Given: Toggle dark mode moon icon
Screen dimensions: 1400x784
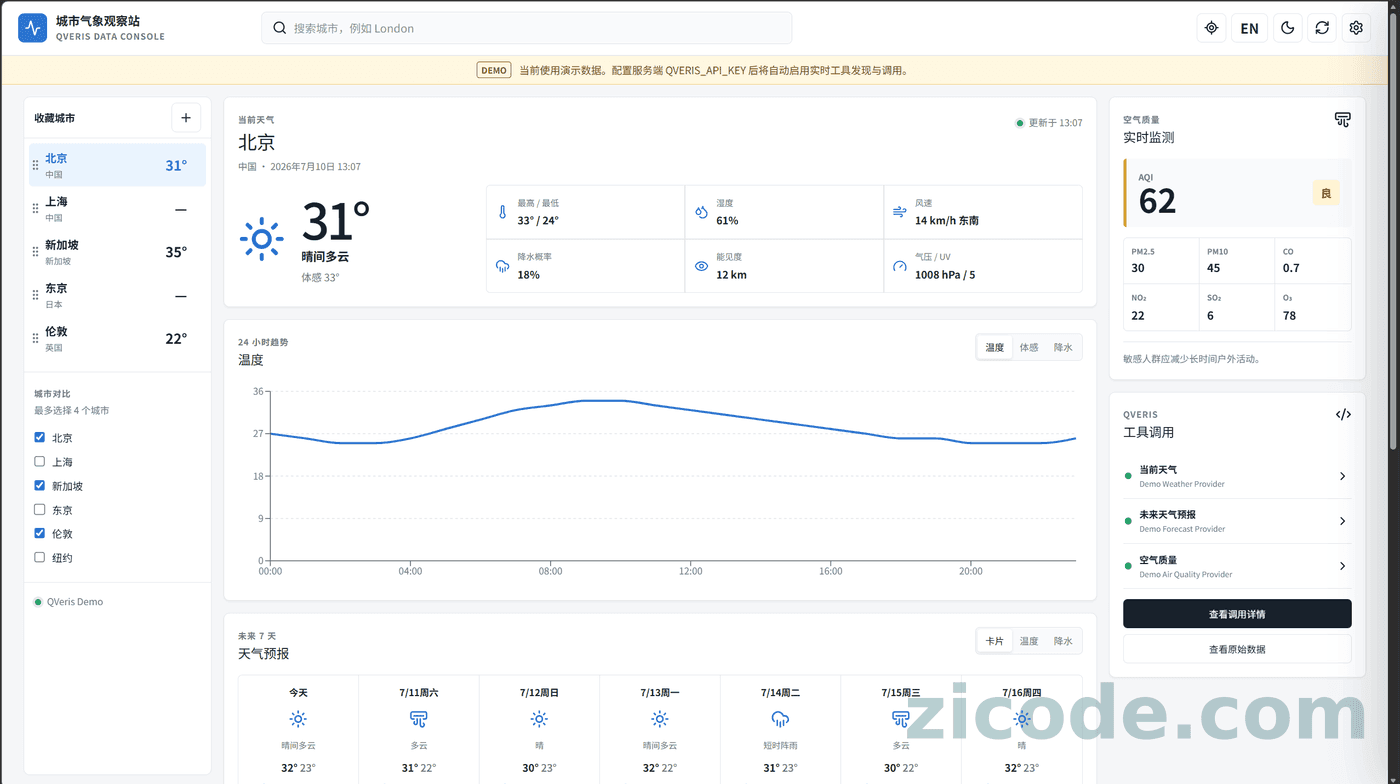Looking at the screenshot, I should [1288, 28].
